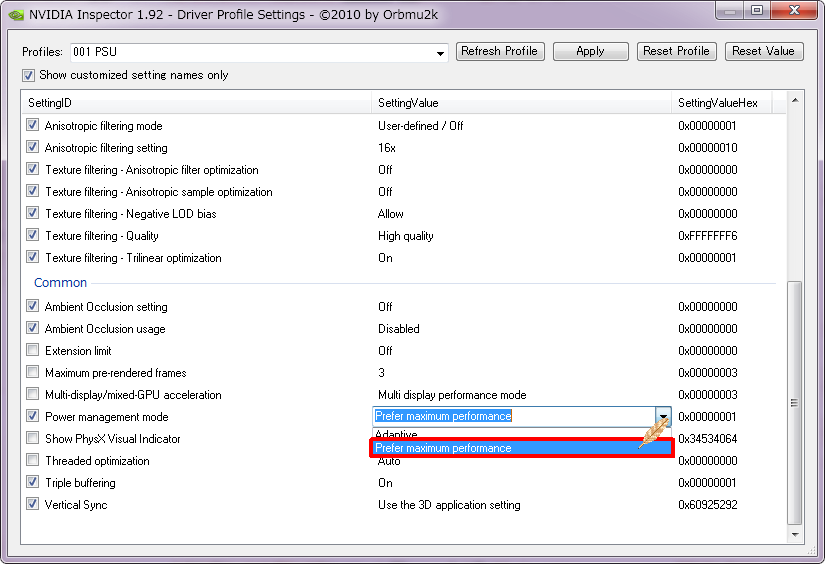Click the 0x60925292 hex value
This screenshot has width=825, height=564.
click(x=708, y=505)
